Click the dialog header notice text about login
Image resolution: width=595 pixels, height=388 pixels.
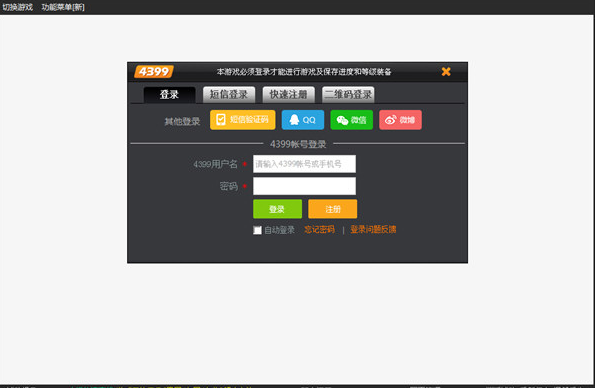click(304, 72)
